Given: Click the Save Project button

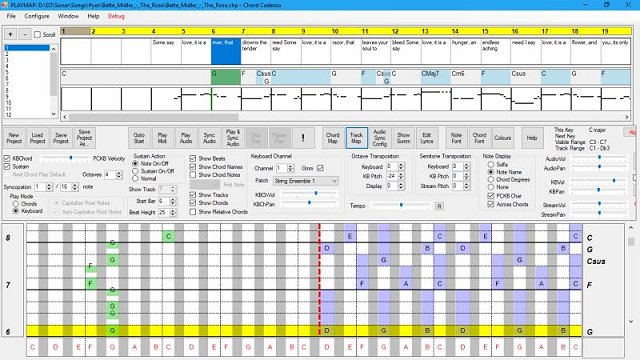Looking at the screenshot, I should [x=61, y=138].
